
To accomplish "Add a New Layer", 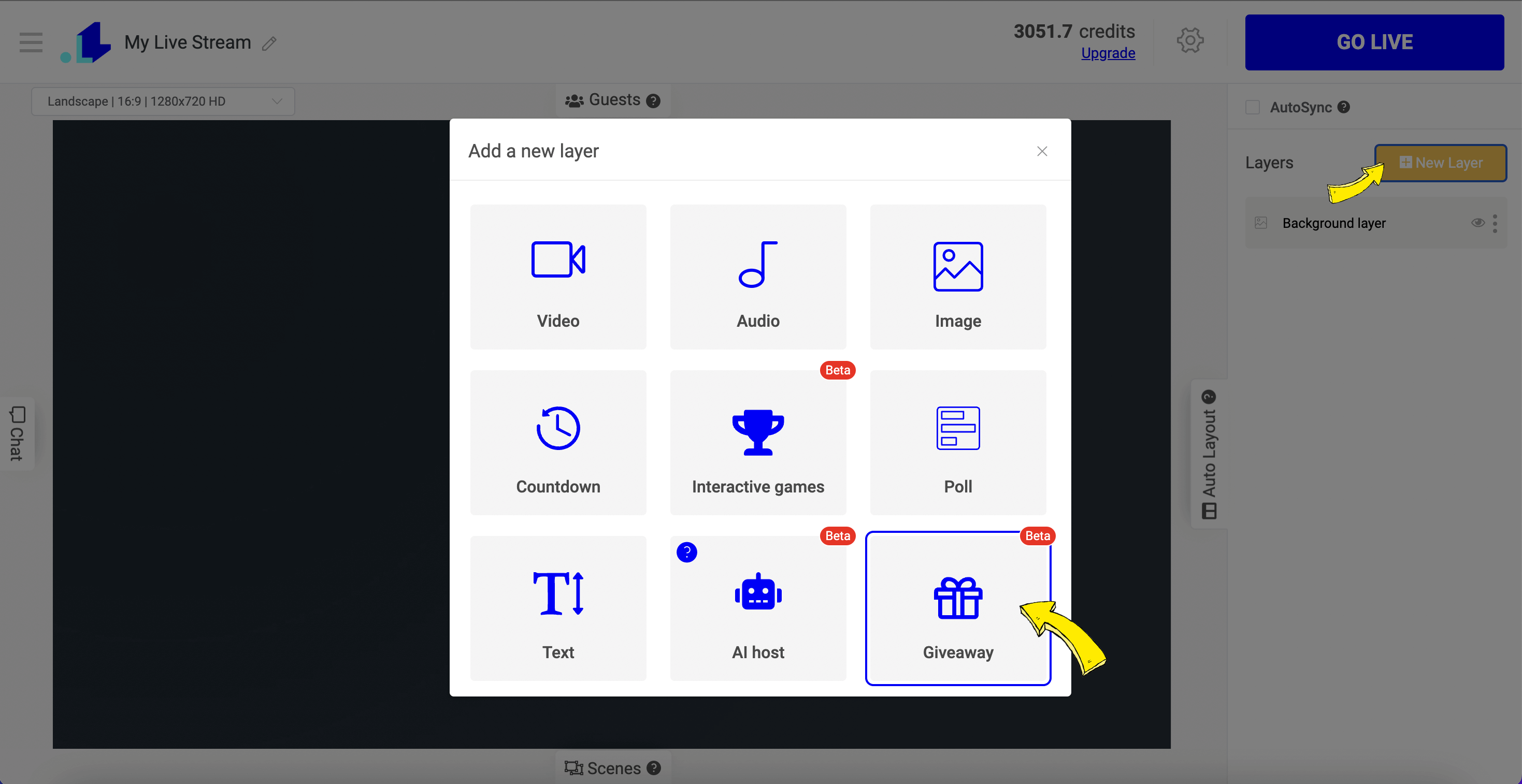I will pyautogui.click(x=1441, y=162).
